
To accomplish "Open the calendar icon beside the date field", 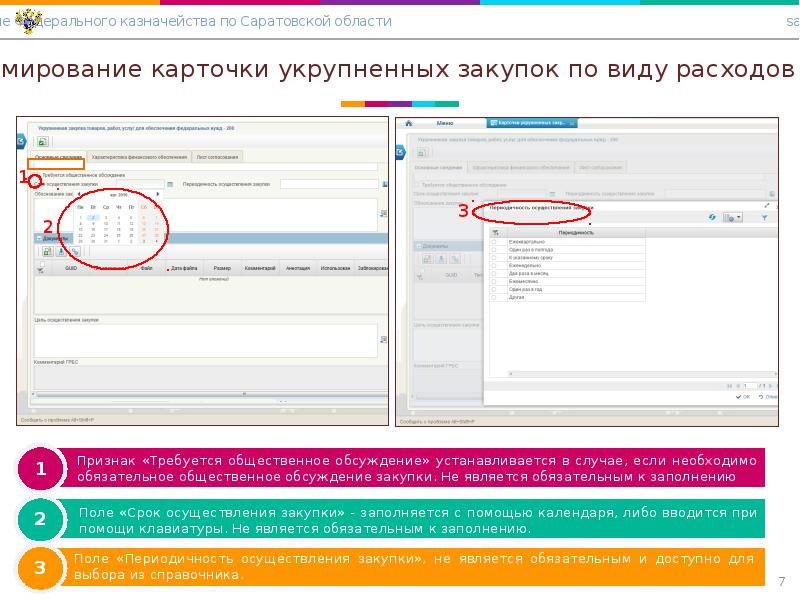I will [x=170, y=185].
